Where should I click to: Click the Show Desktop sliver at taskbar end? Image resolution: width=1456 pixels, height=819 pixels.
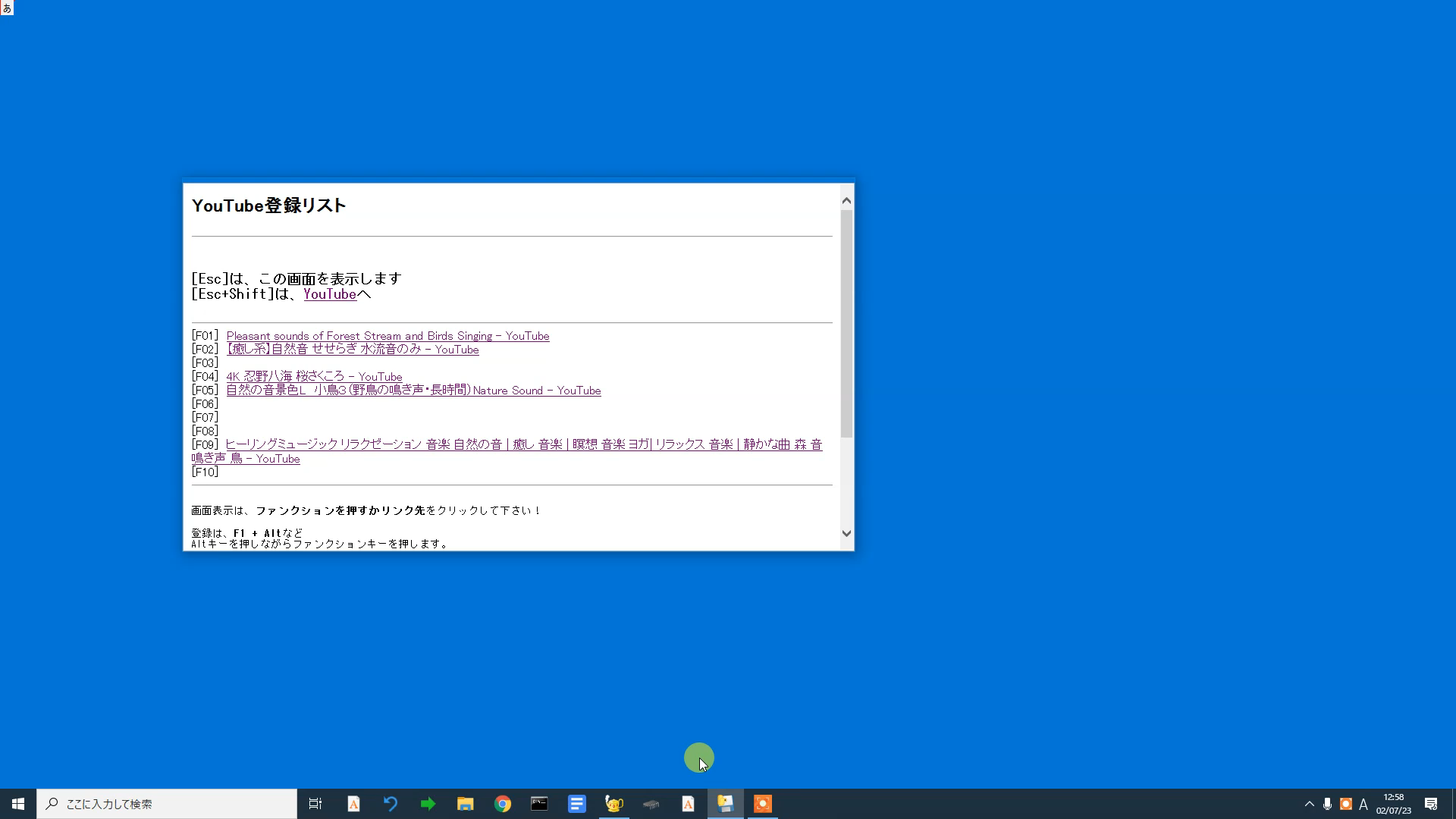click(x=1453, y=804)
